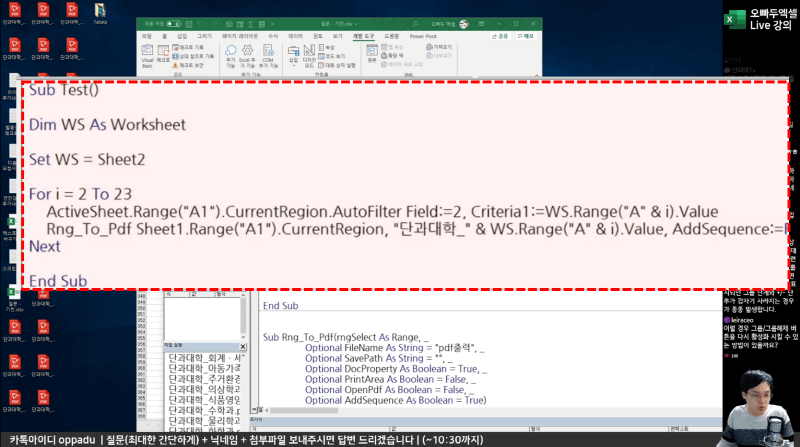Viewport: 800px width, 447px height.
Task: Click the Share button
Action: coord(502,35)
